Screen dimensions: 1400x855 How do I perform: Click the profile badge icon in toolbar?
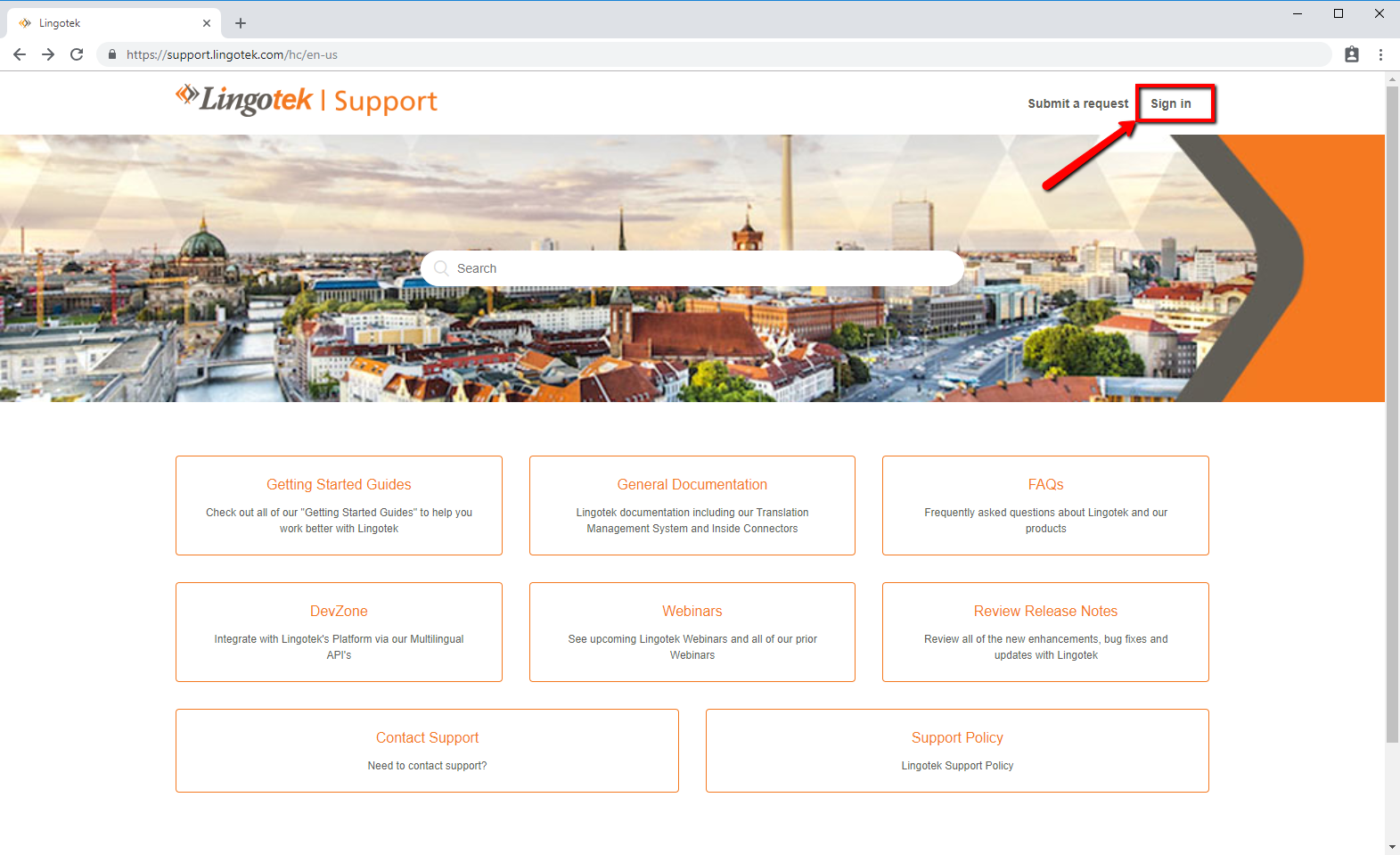[1352, 54]
